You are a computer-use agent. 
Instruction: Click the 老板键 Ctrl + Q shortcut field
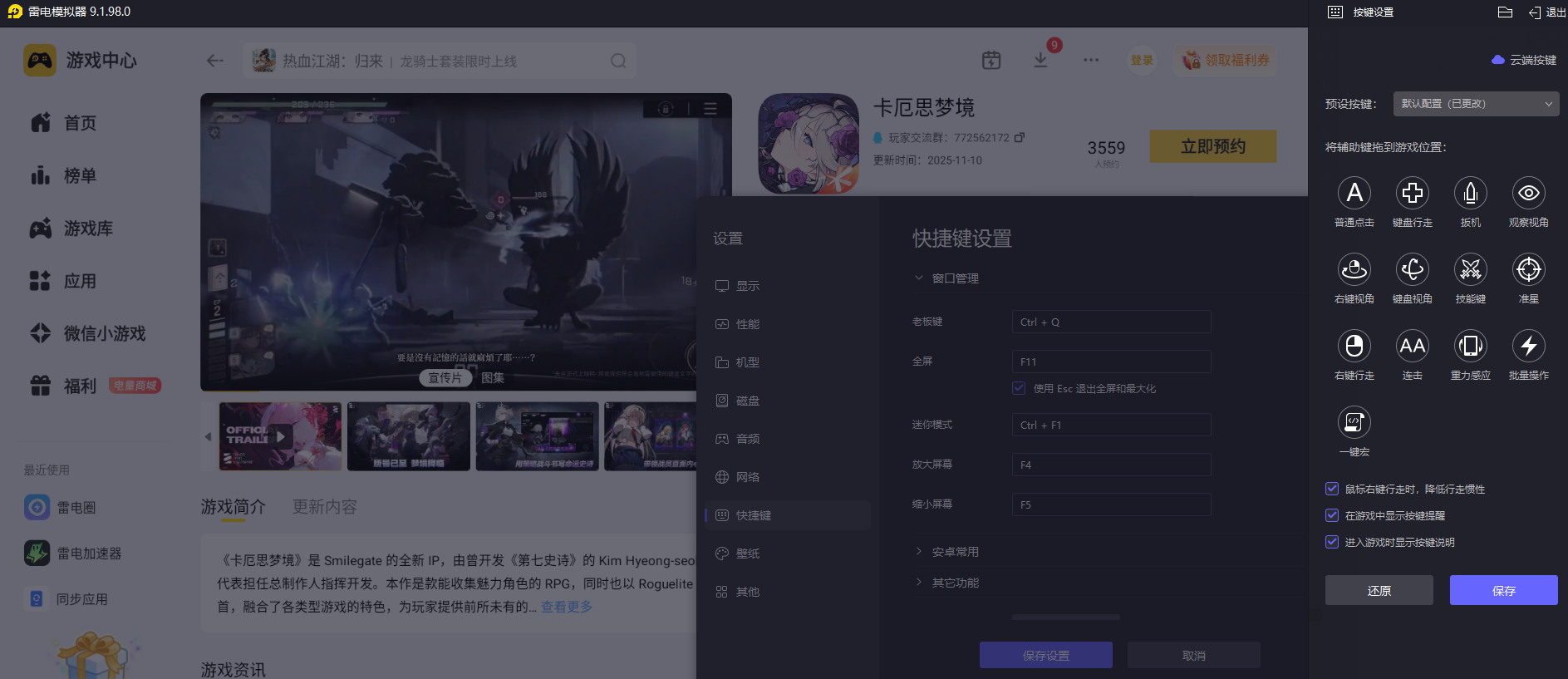(x=1111, y=322)
